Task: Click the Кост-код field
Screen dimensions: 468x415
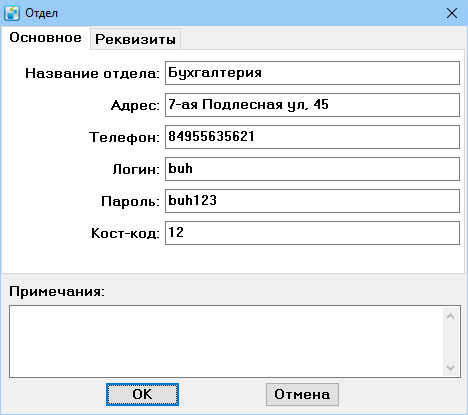Action: click(x=312, y=233)
